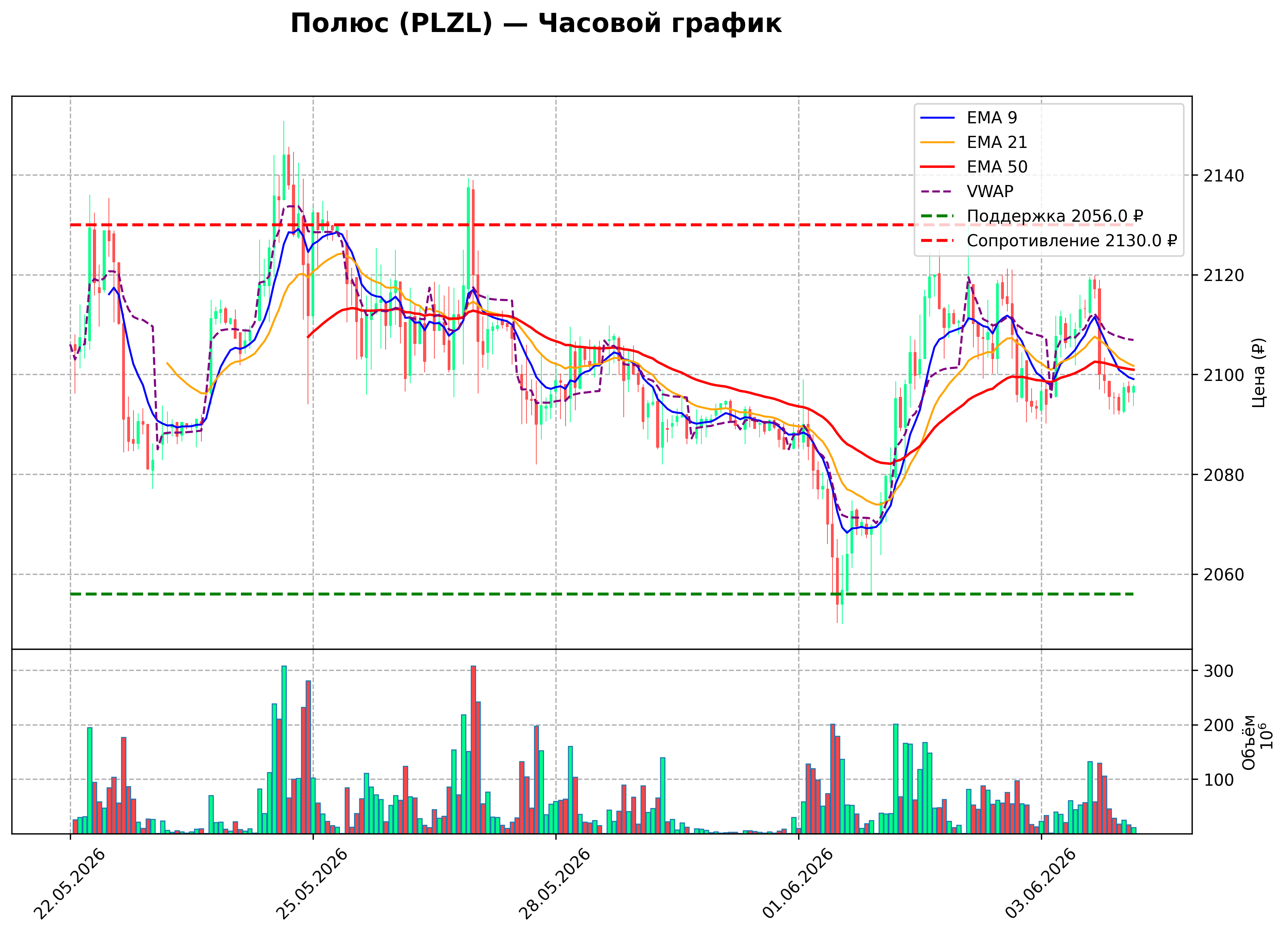Click the red EMA 50 legend line sample
This screenshot has width=1288, height=934.
click(x=938, y=167)
